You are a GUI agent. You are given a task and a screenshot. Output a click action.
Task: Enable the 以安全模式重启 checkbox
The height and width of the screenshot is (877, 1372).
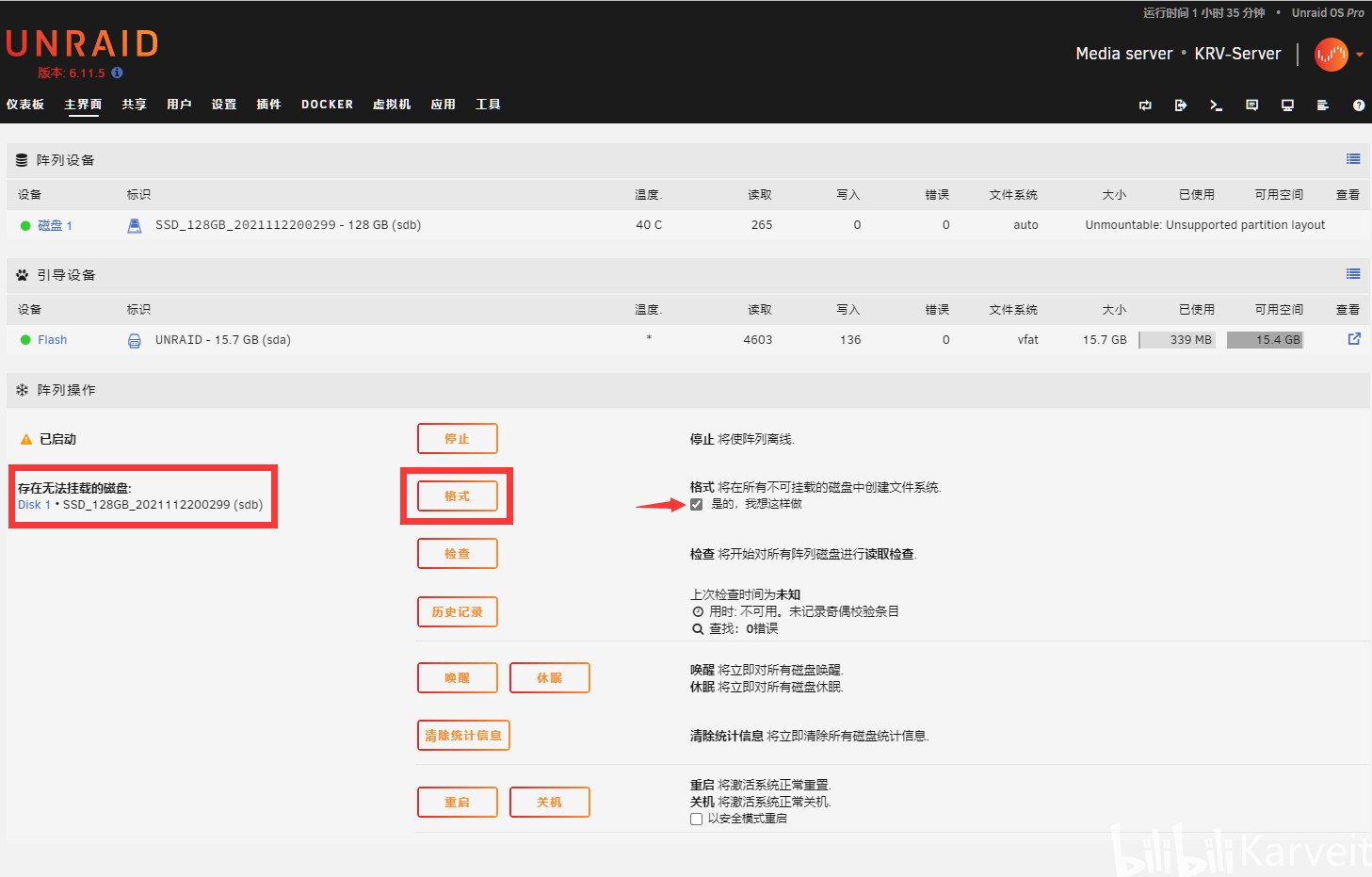[696, 820]
